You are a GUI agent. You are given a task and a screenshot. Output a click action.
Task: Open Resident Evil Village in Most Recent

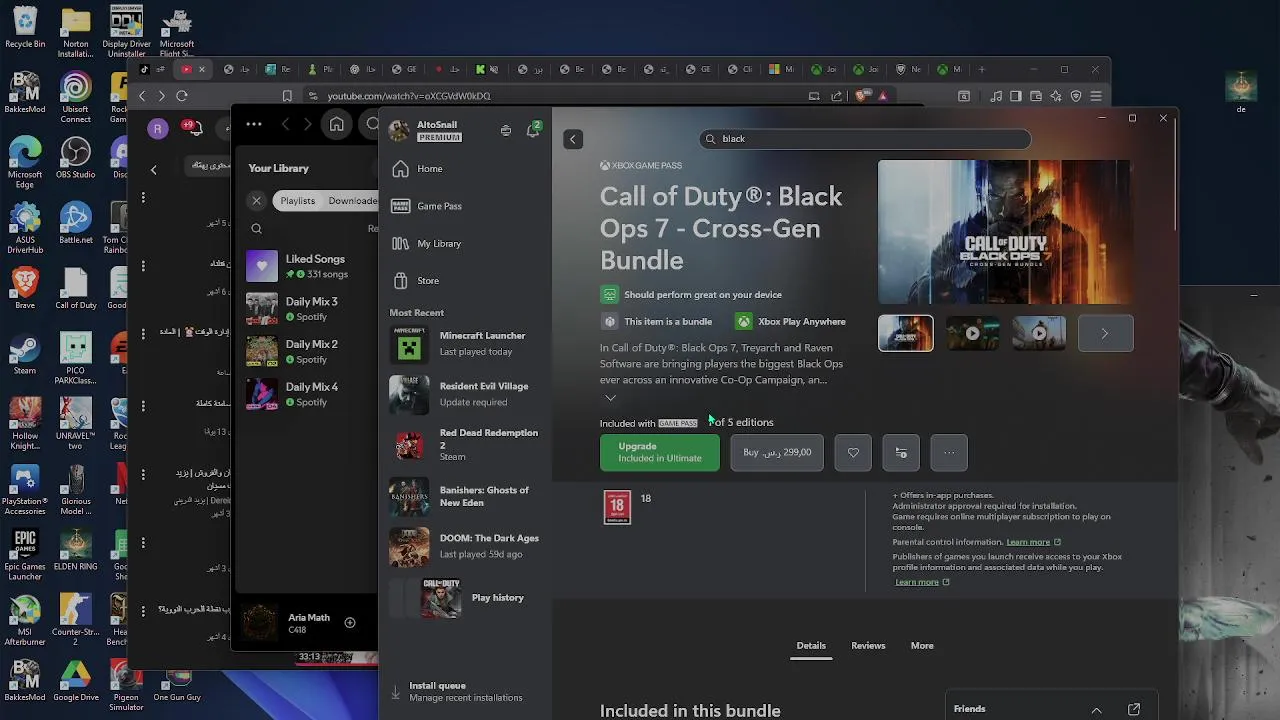[x=465, y=394]
